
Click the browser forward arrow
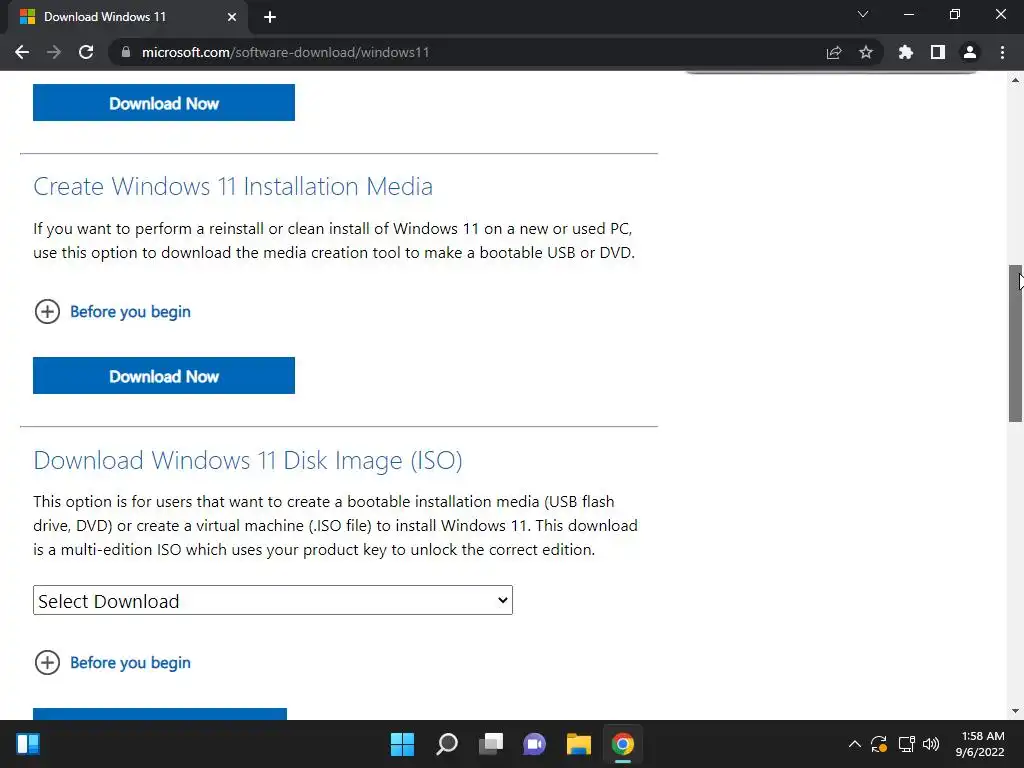[54, 52]
